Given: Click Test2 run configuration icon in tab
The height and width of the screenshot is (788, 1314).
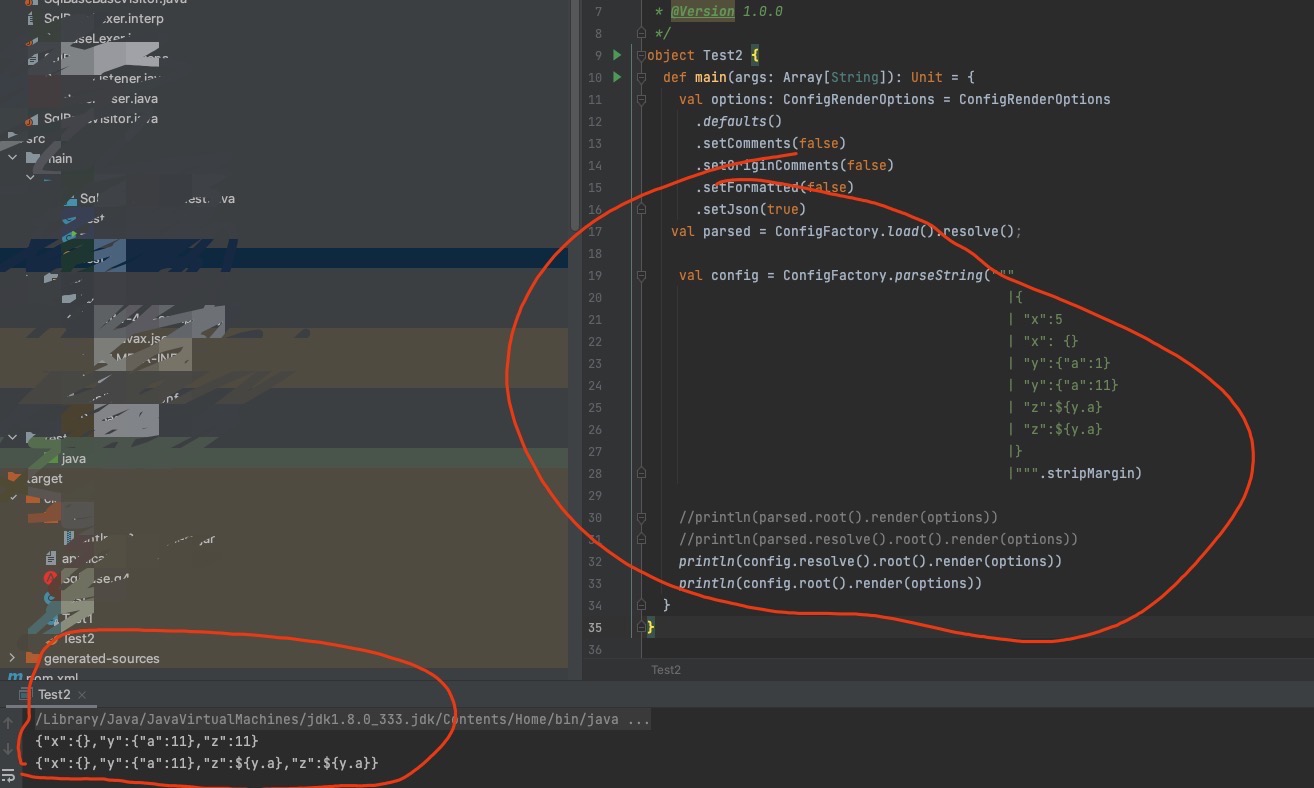Looking at the screenshot, I should click(26, 694).
